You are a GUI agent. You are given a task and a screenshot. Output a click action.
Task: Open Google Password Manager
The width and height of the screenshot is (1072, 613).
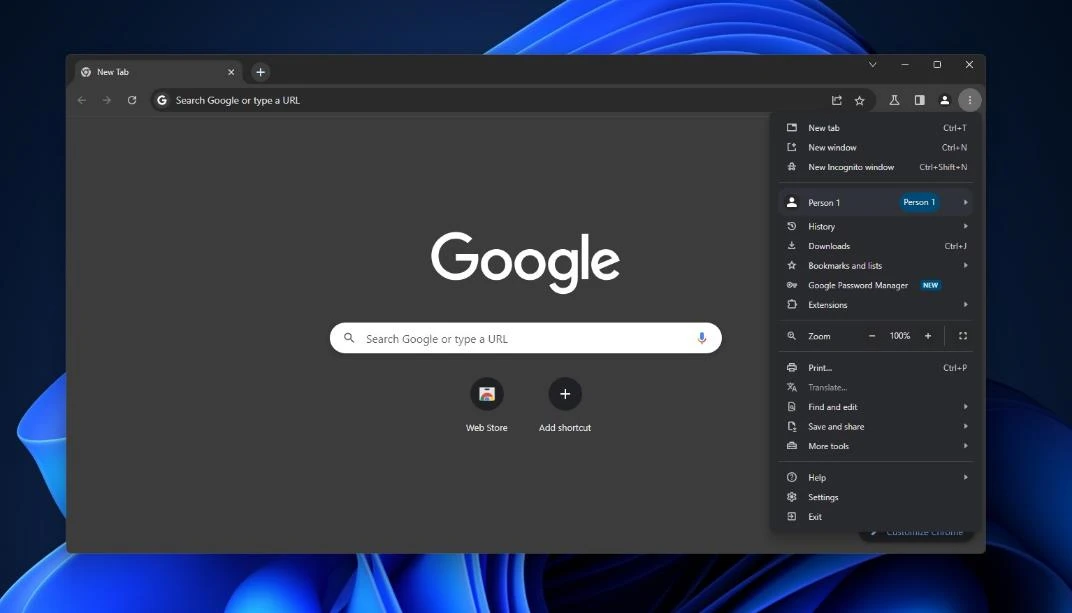coord(876,286)
